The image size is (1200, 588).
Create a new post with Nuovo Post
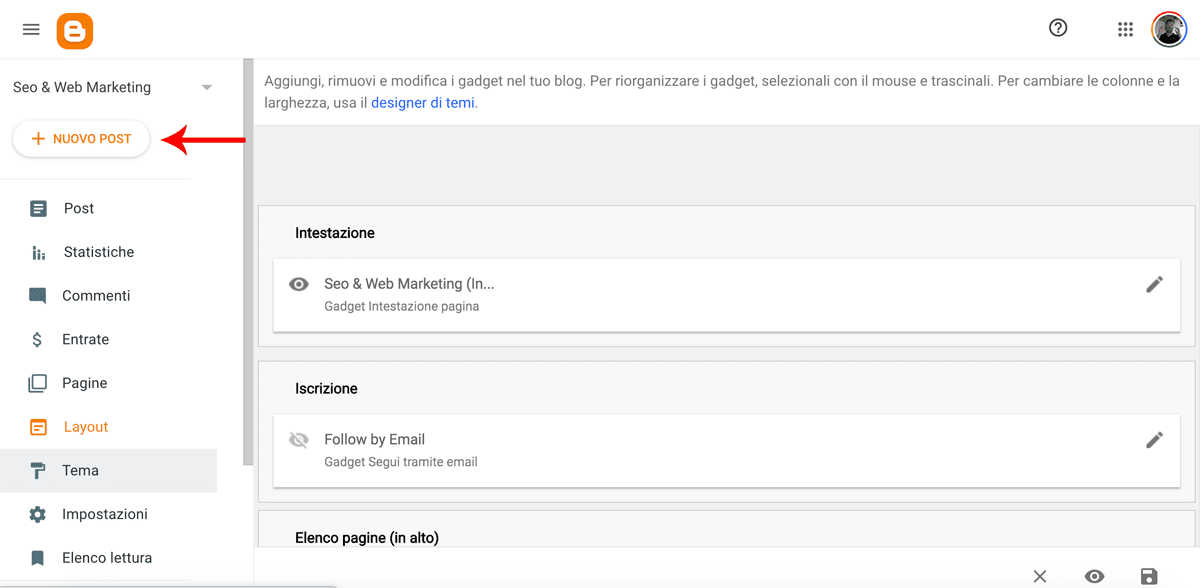tap(82, 139)
